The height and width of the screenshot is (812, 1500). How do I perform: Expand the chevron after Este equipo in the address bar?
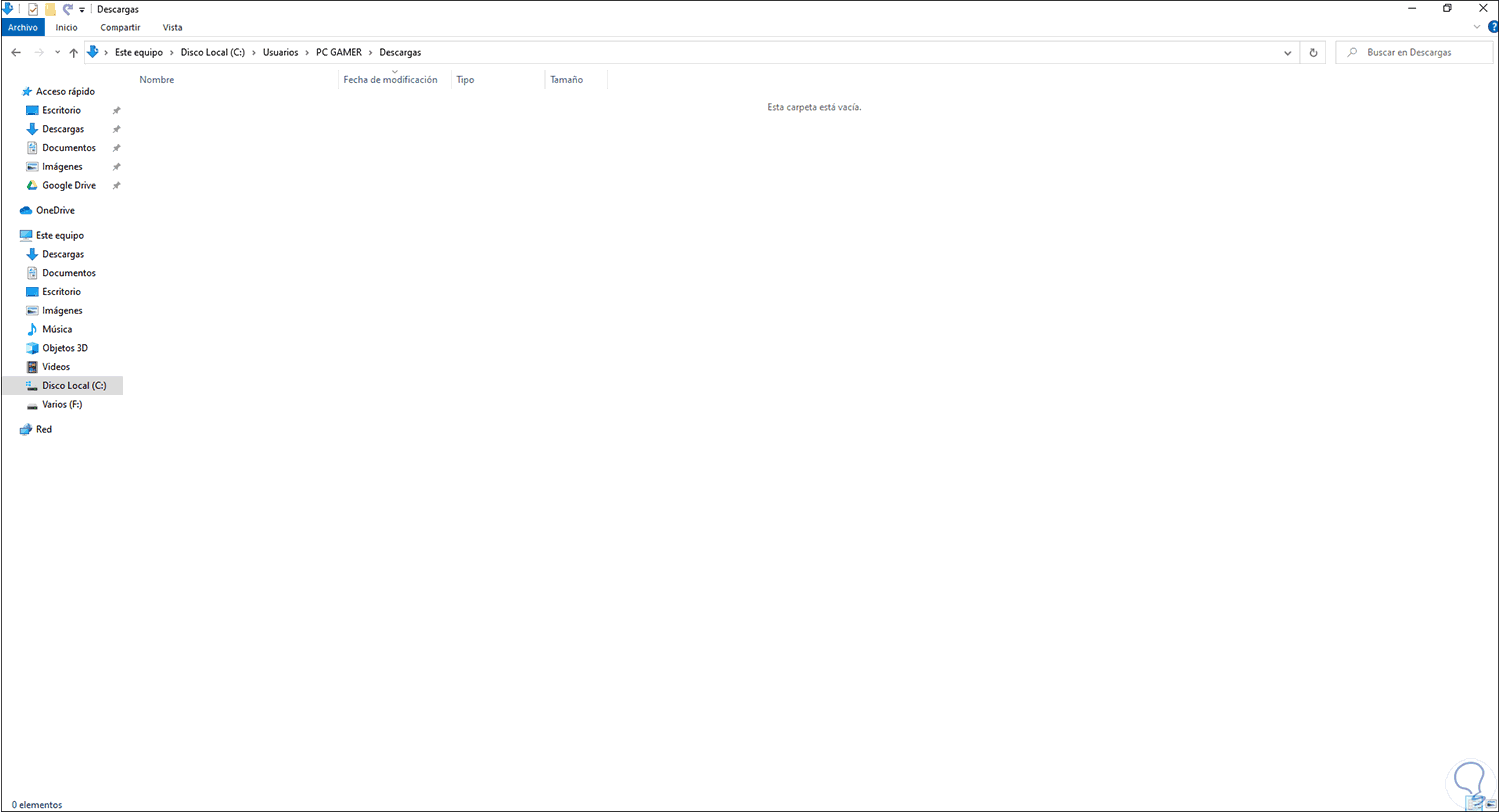173,52
